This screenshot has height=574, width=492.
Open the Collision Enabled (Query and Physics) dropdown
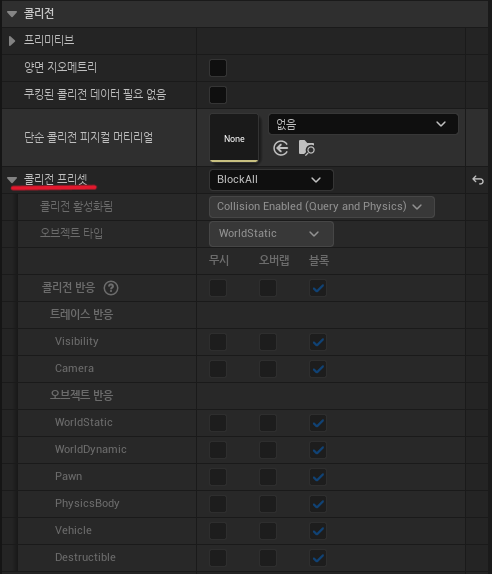322,207
